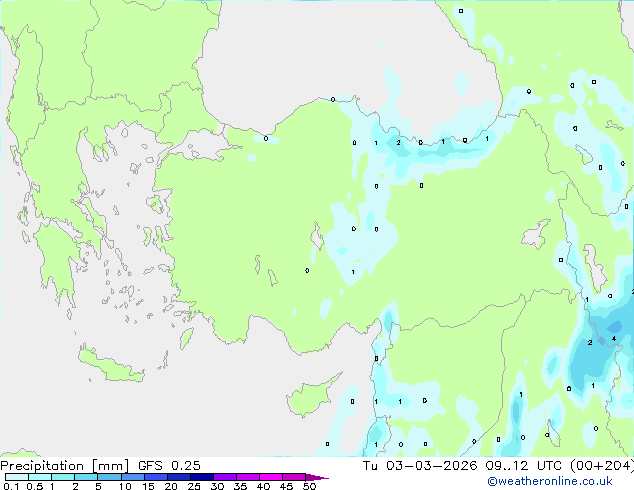Click the above-50 arrow tip of legend
The image size is (634, 490).
317,477
